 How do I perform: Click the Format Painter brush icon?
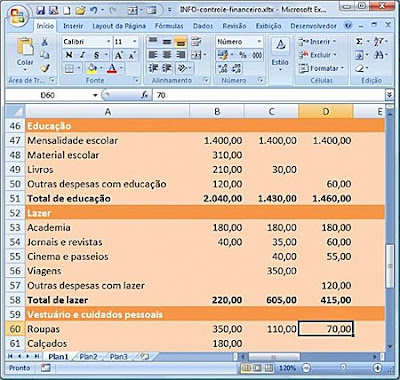[x=45, y=68]
